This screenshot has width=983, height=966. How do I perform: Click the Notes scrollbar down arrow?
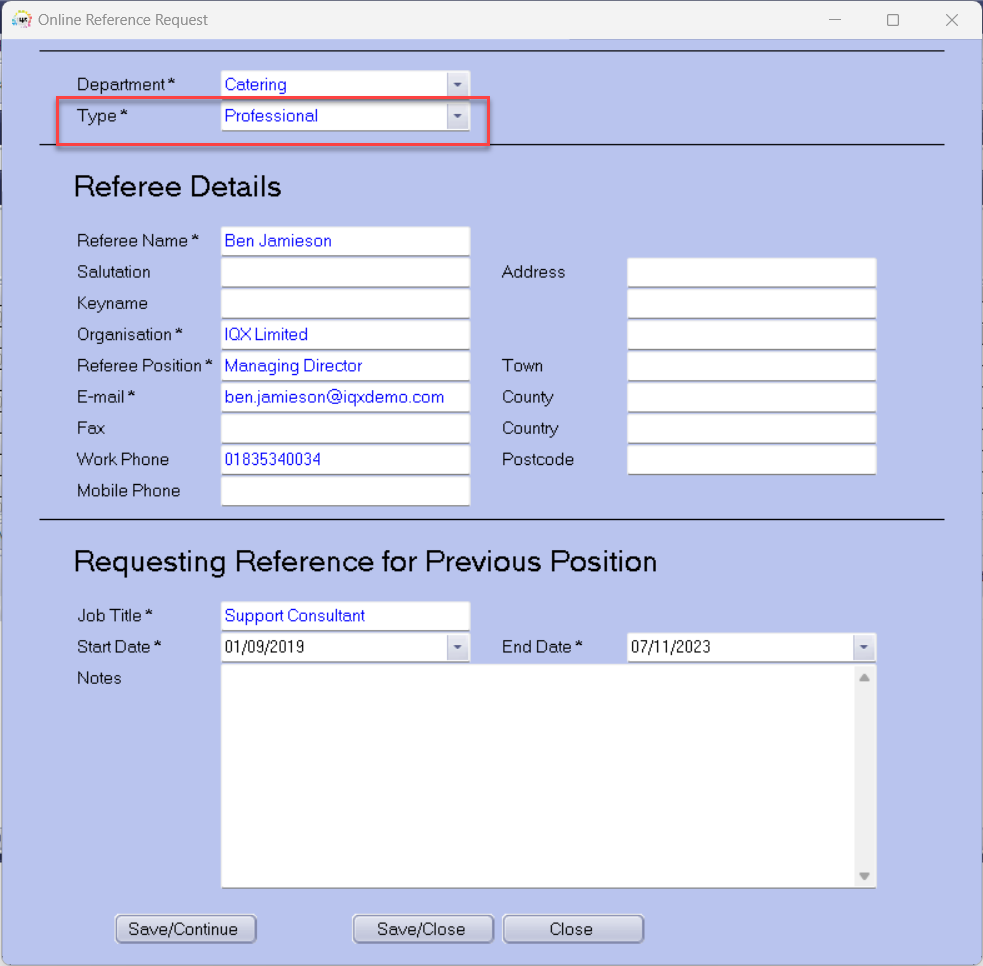[x=865, y=876]
